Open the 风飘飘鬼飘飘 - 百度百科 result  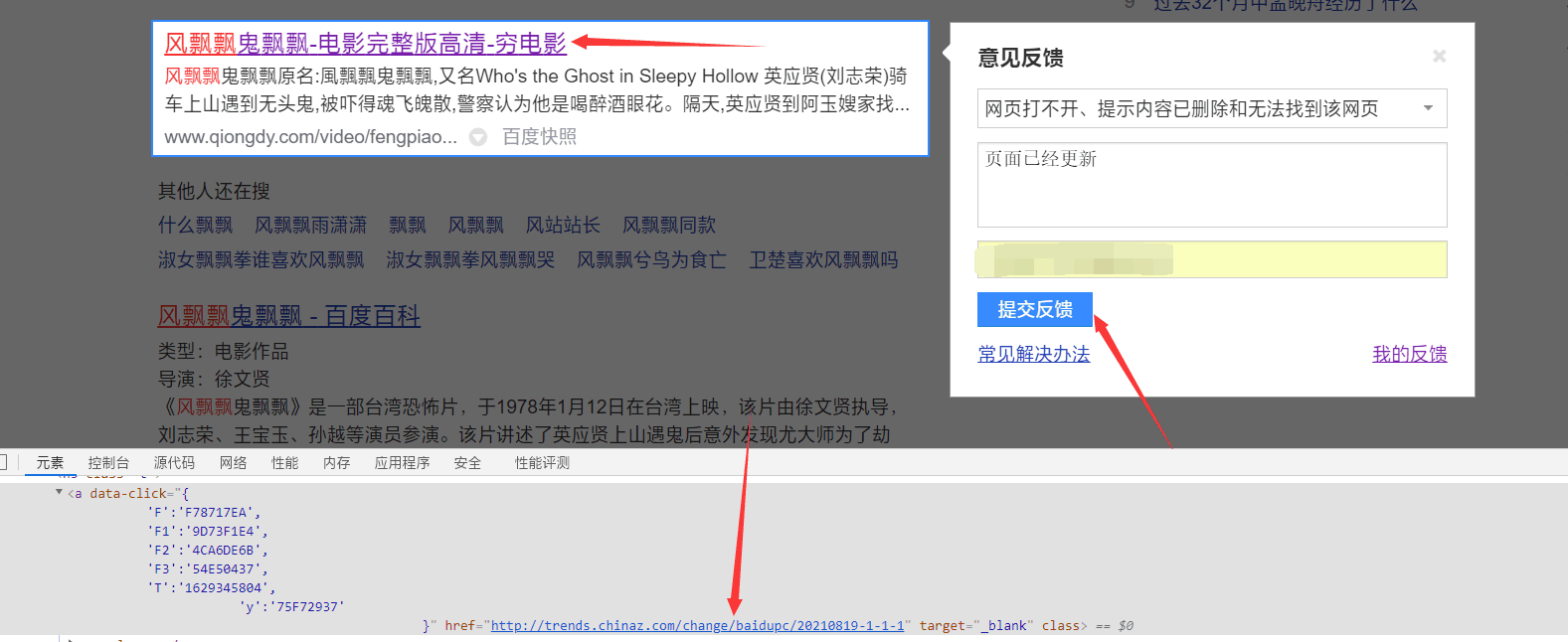289,316
